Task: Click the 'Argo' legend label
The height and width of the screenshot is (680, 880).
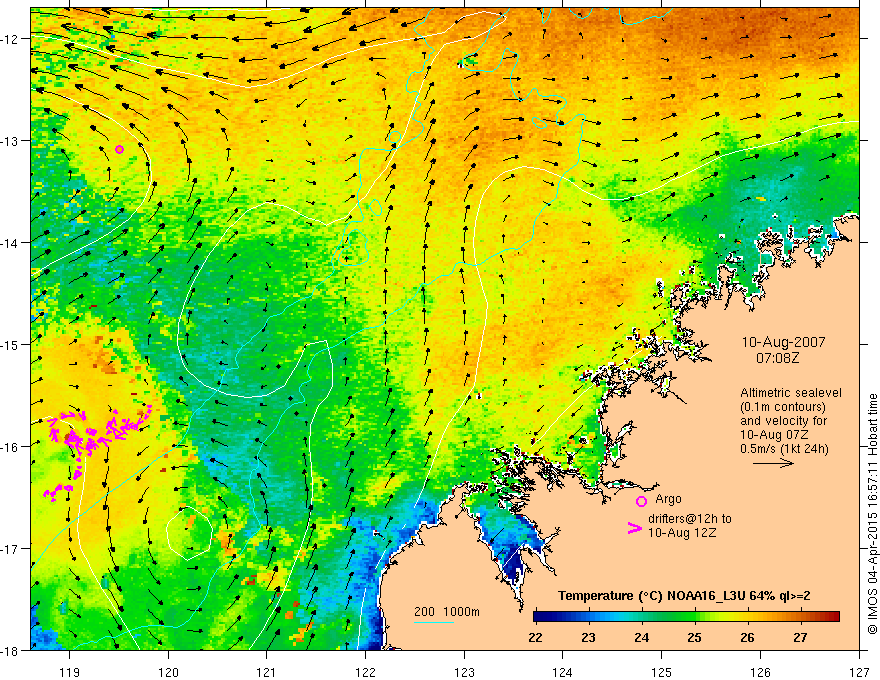Action: (668, 499)
